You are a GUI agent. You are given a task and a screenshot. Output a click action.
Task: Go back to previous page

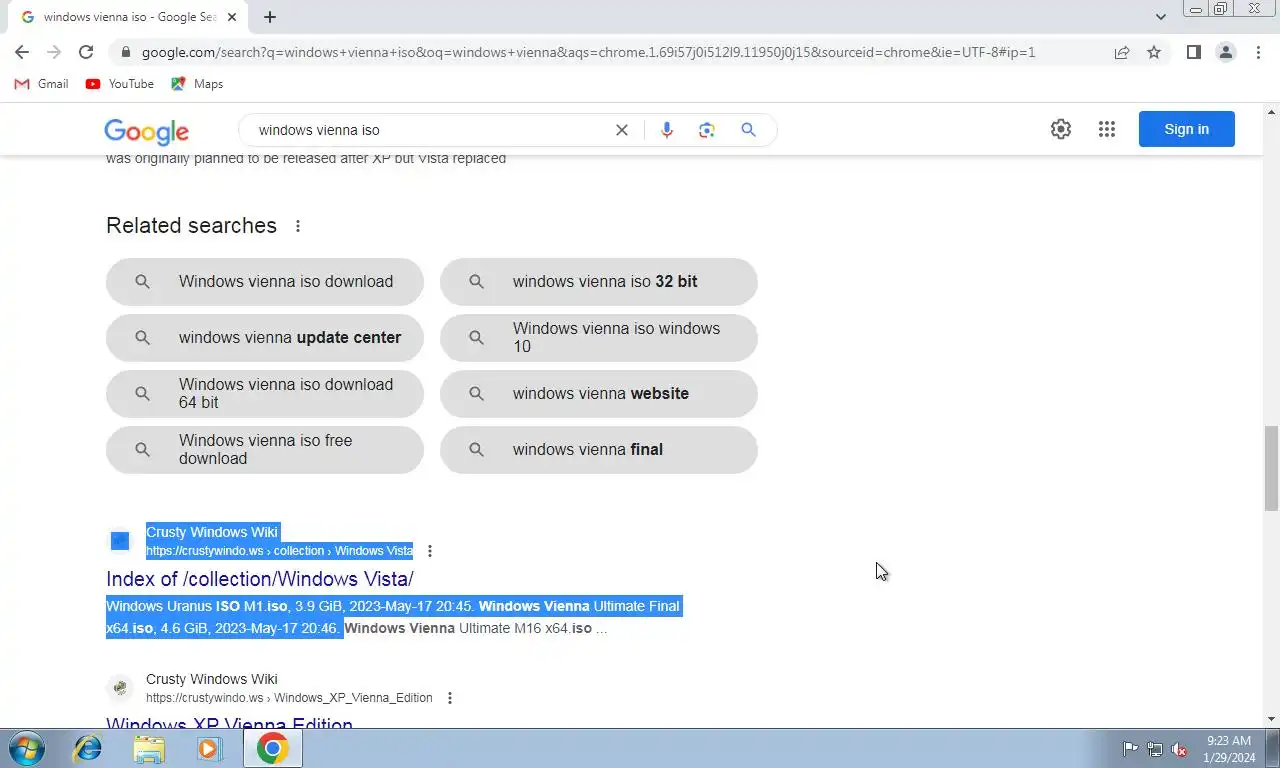click(22, 52)
